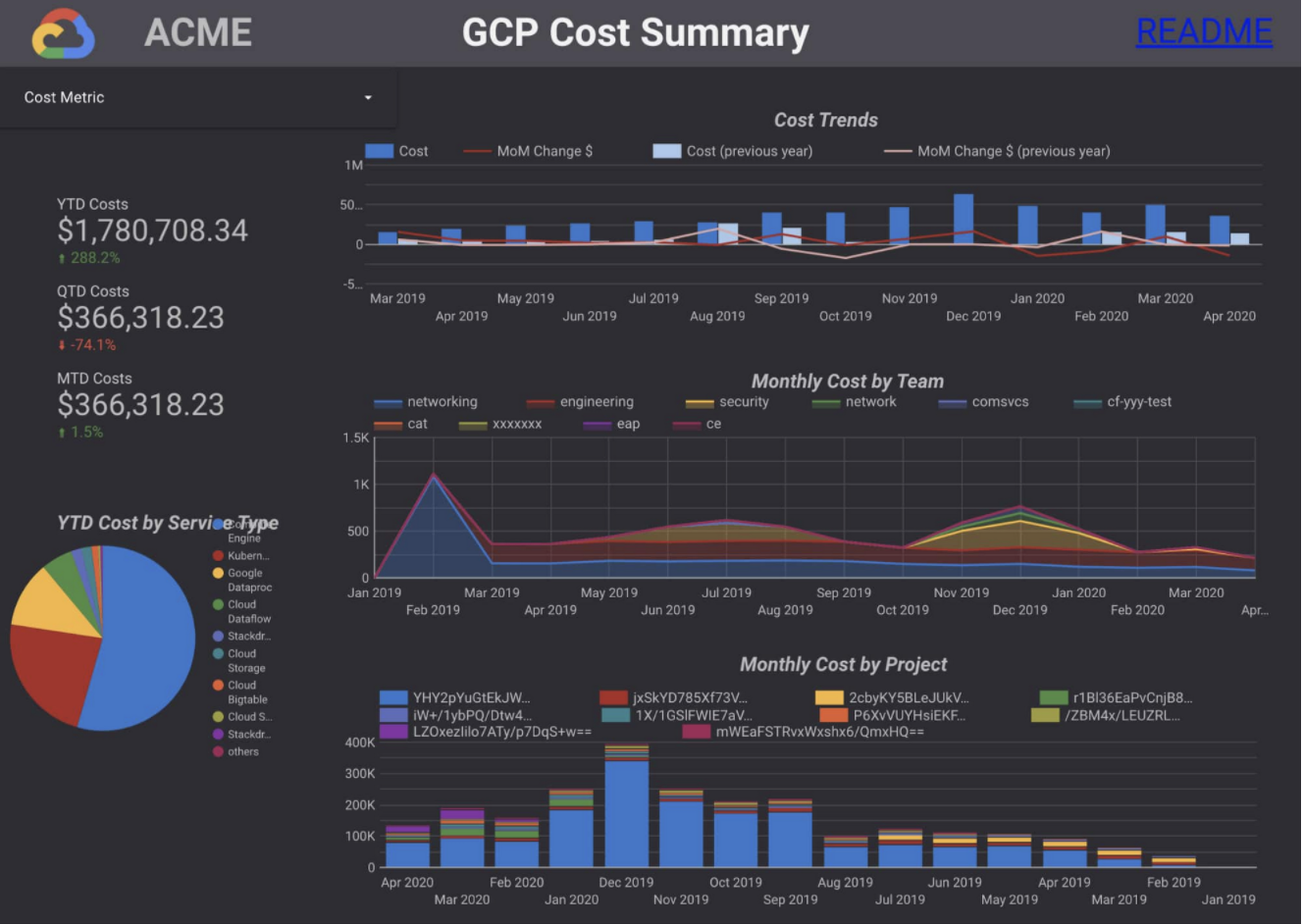
Task: Click the Cloud Dataflow legend dot
Action: 218,605
